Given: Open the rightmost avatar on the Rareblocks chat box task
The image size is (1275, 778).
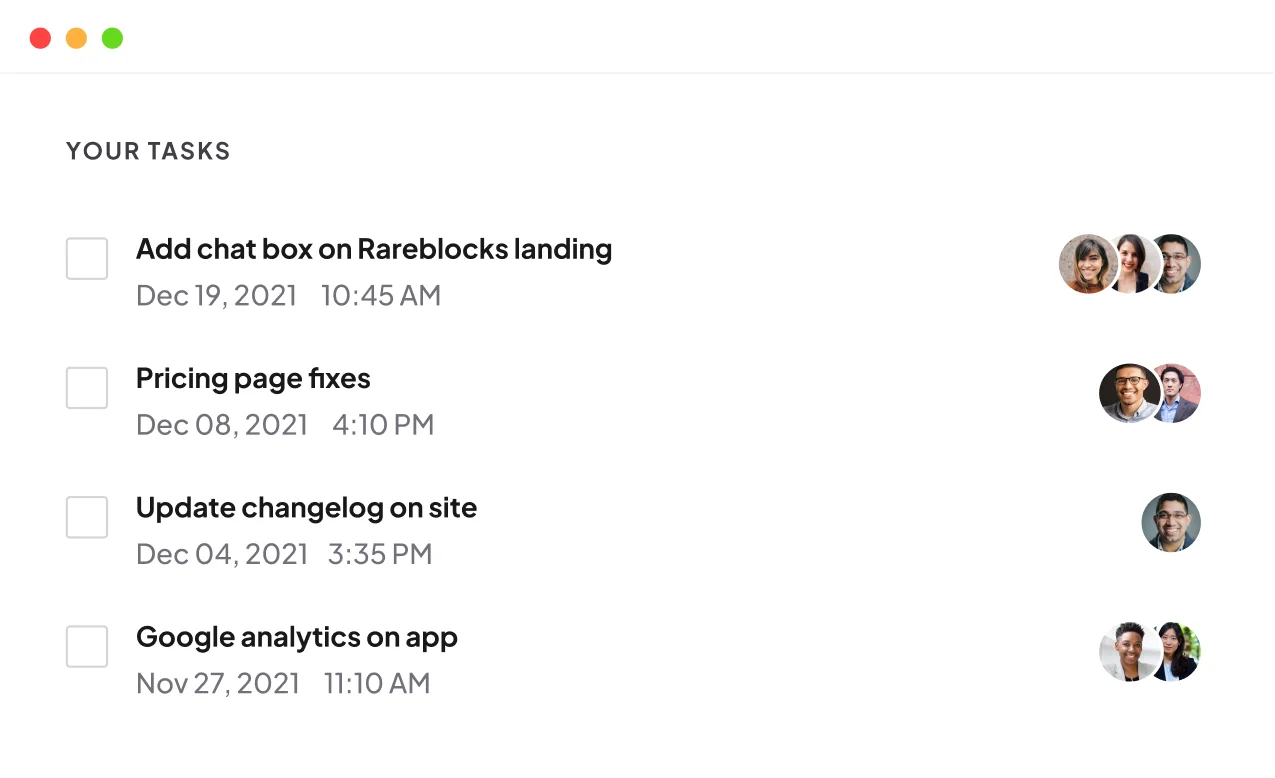Looking at the screenshot, I should coord(1178,264).
